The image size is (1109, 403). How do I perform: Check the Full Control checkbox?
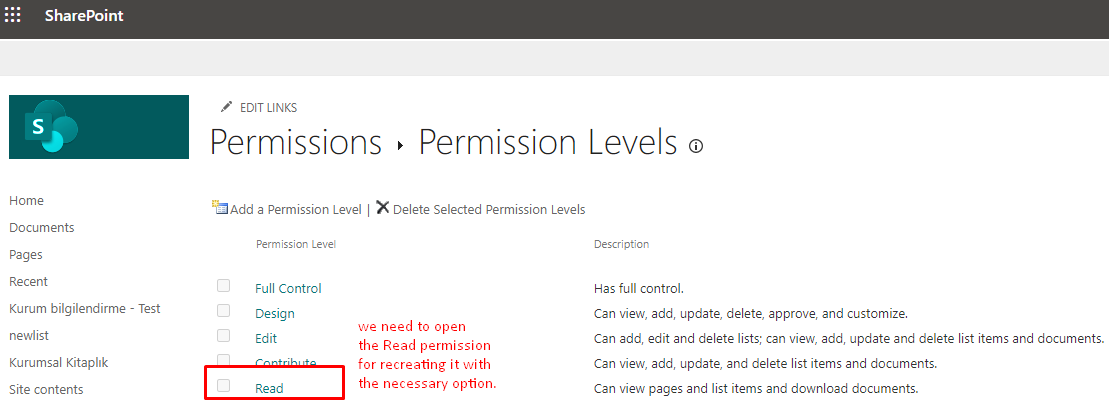(x=223, y=286)
